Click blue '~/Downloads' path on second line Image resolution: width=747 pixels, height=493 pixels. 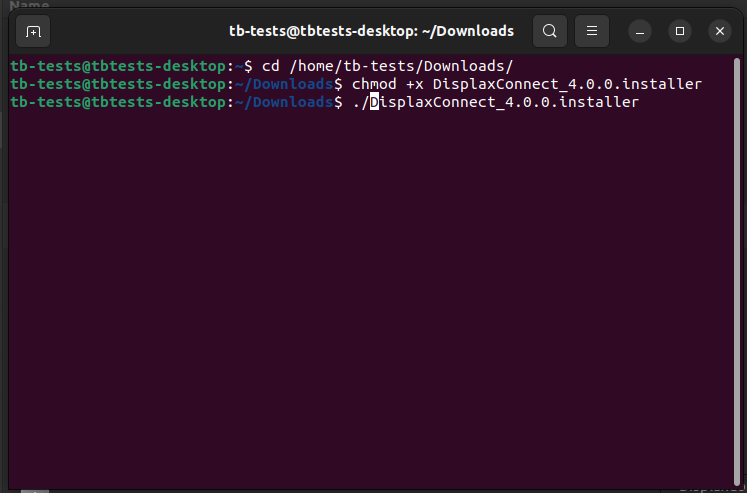tap(284, 84)
